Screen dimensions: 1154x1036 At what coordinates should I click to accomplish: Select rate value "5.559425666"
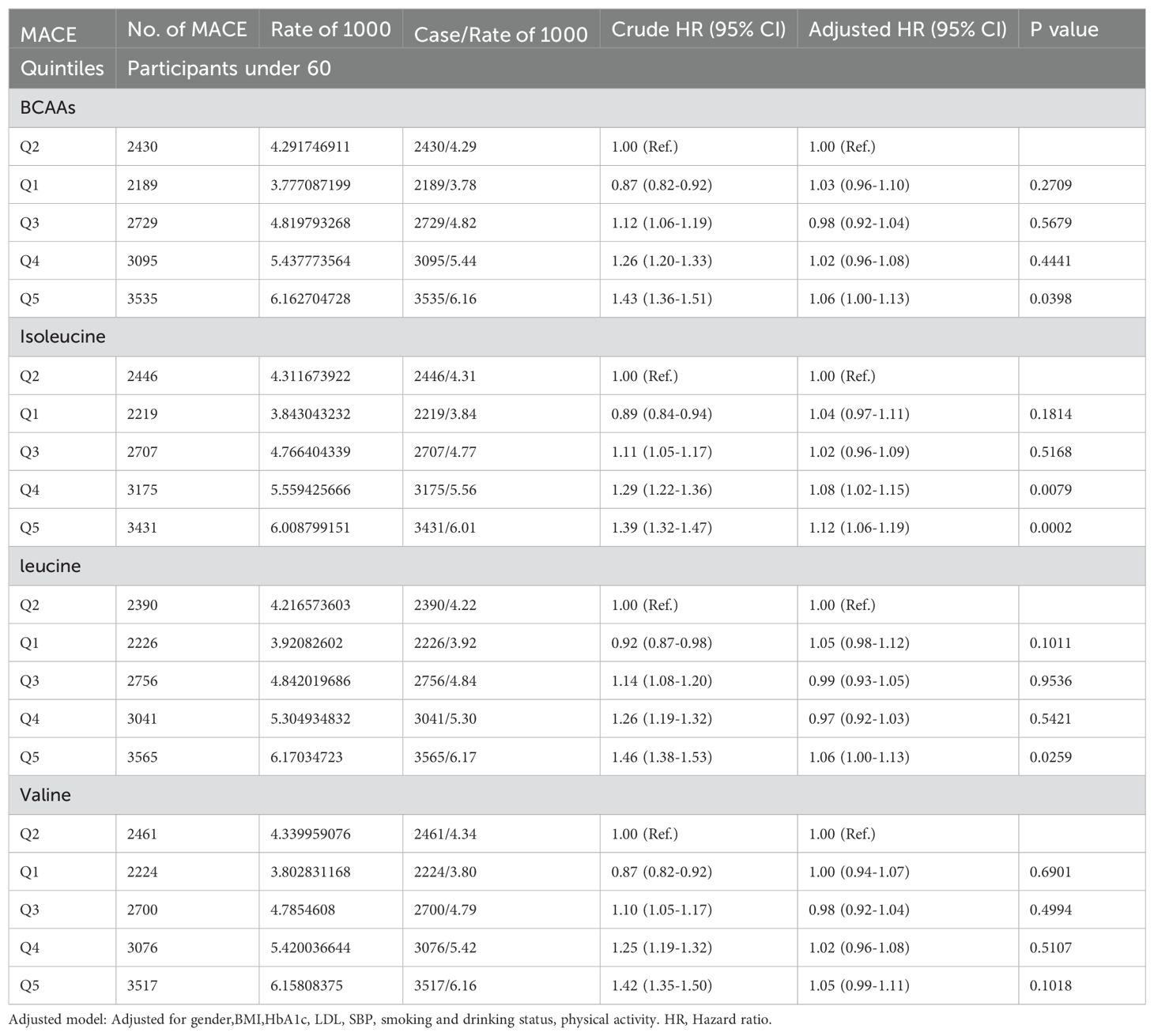click(x=311, y=490)
